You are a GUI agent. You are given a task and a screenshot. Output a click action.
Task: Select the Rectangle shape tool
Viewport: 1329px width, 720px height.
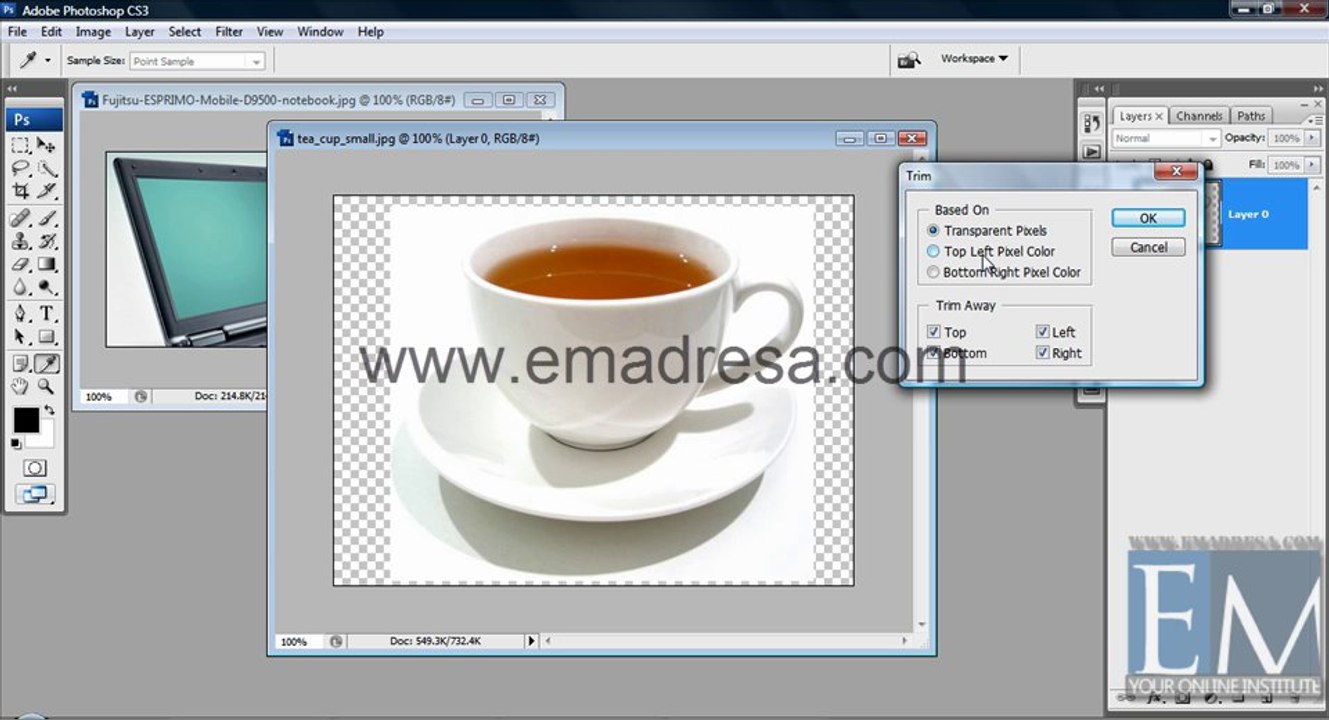47,337
